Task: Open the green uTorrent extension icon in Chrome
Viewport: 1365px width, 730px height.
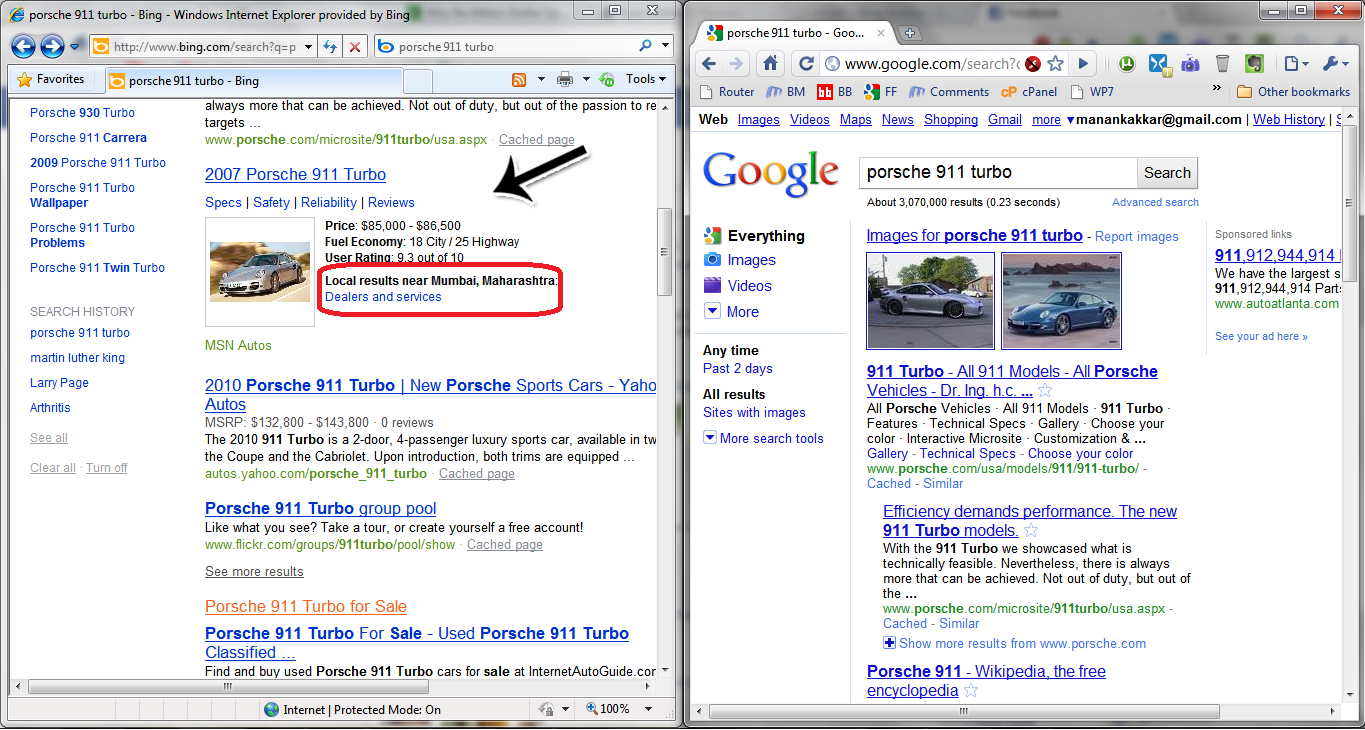Action: 1127,64
